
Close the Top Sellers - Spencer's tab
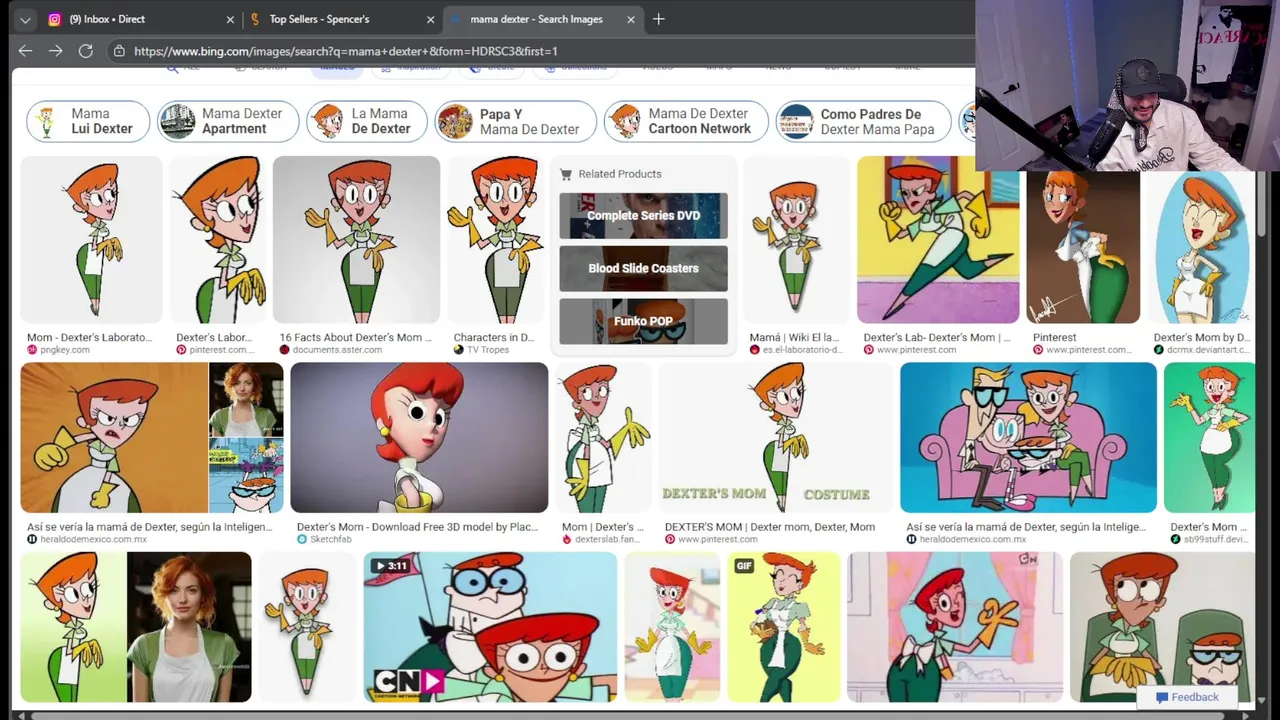tap(431, 19)
